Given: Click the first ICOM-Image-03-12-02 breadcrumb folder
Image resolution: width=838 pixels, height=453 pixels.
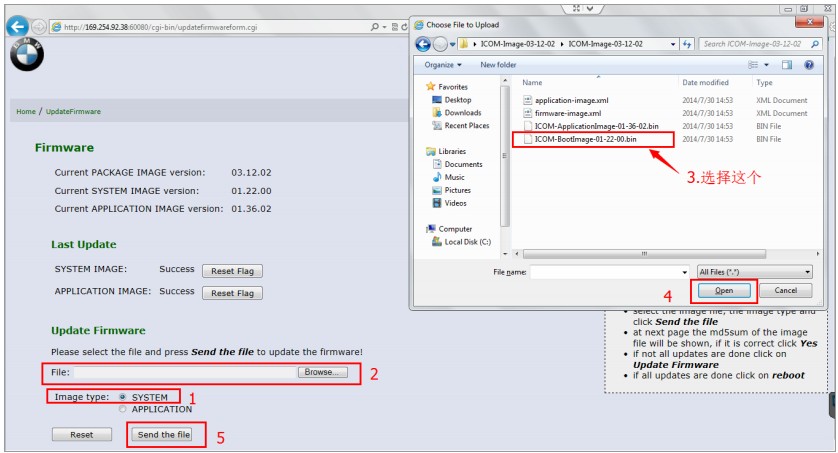Looking at the screenshot, I should pyautogui.click(x=517, y=44).
